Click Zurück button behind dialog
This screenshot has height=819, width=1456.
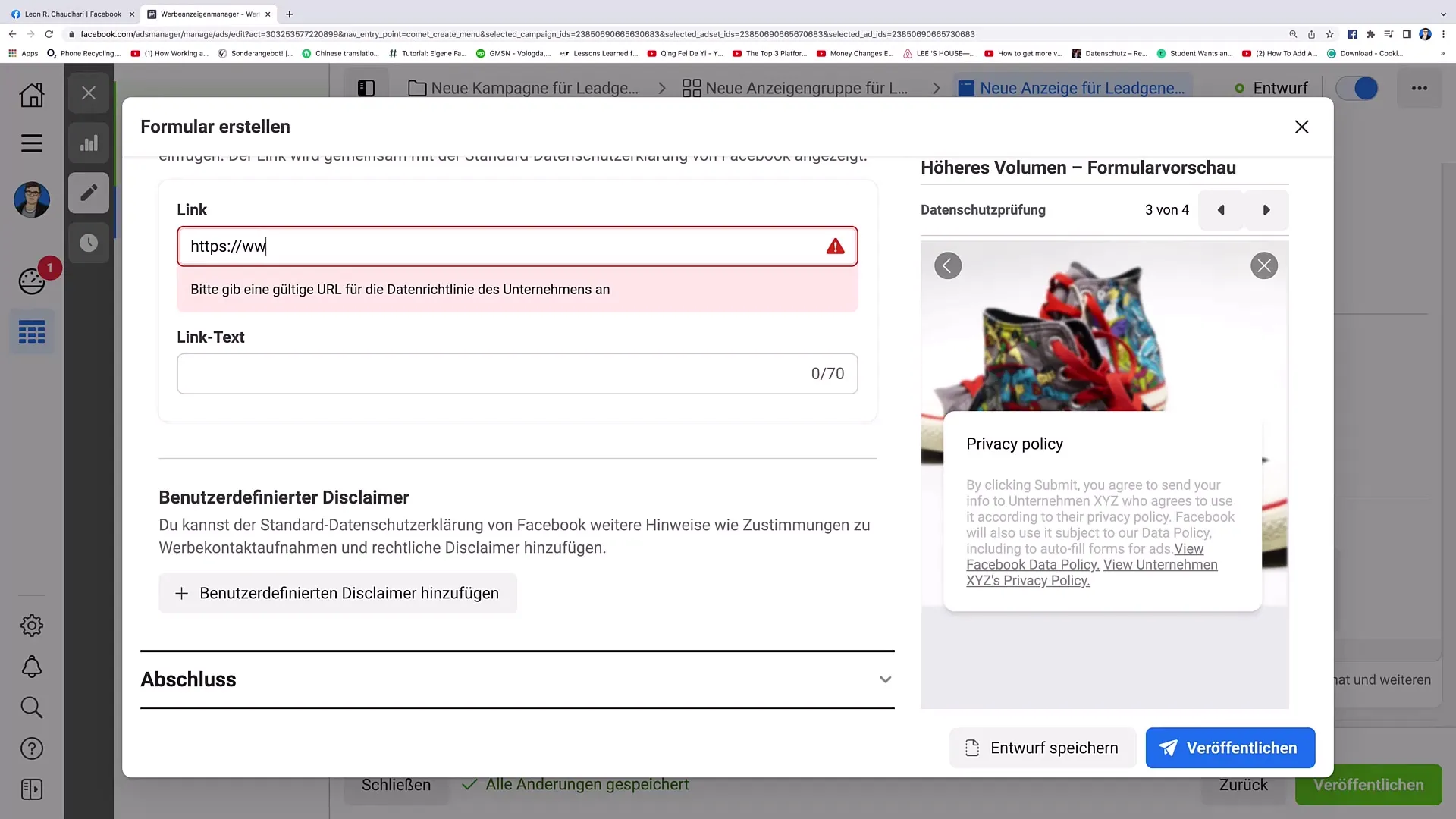coord(1243,785)
